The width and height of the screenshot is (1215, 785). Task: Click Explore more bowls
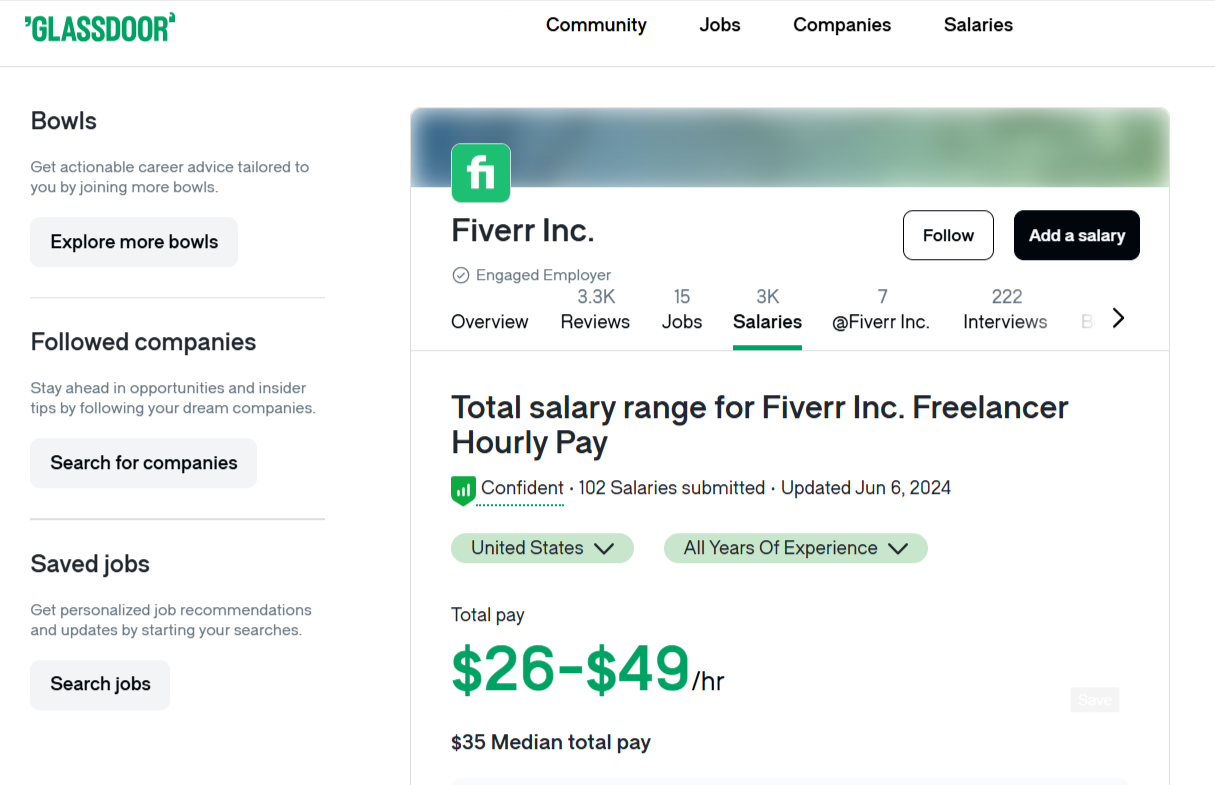pos(133,241)
